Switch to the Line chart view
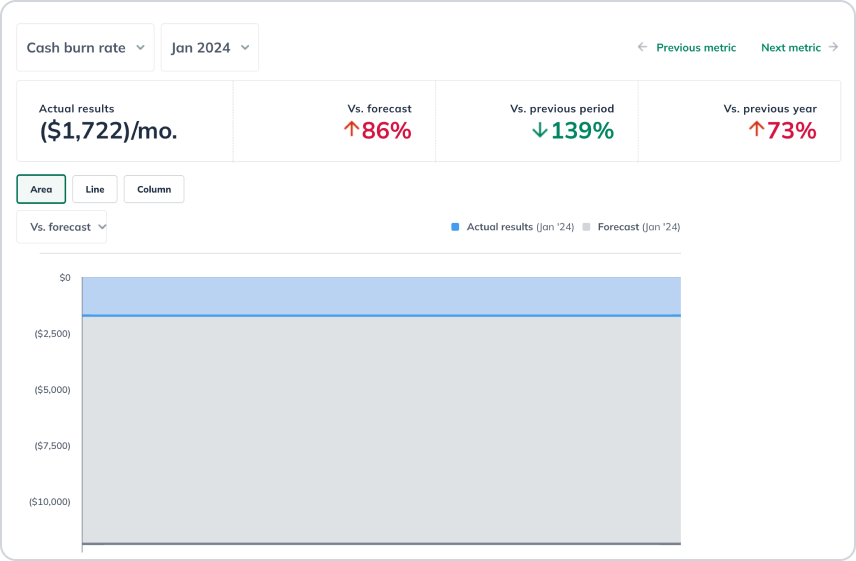 95,189
